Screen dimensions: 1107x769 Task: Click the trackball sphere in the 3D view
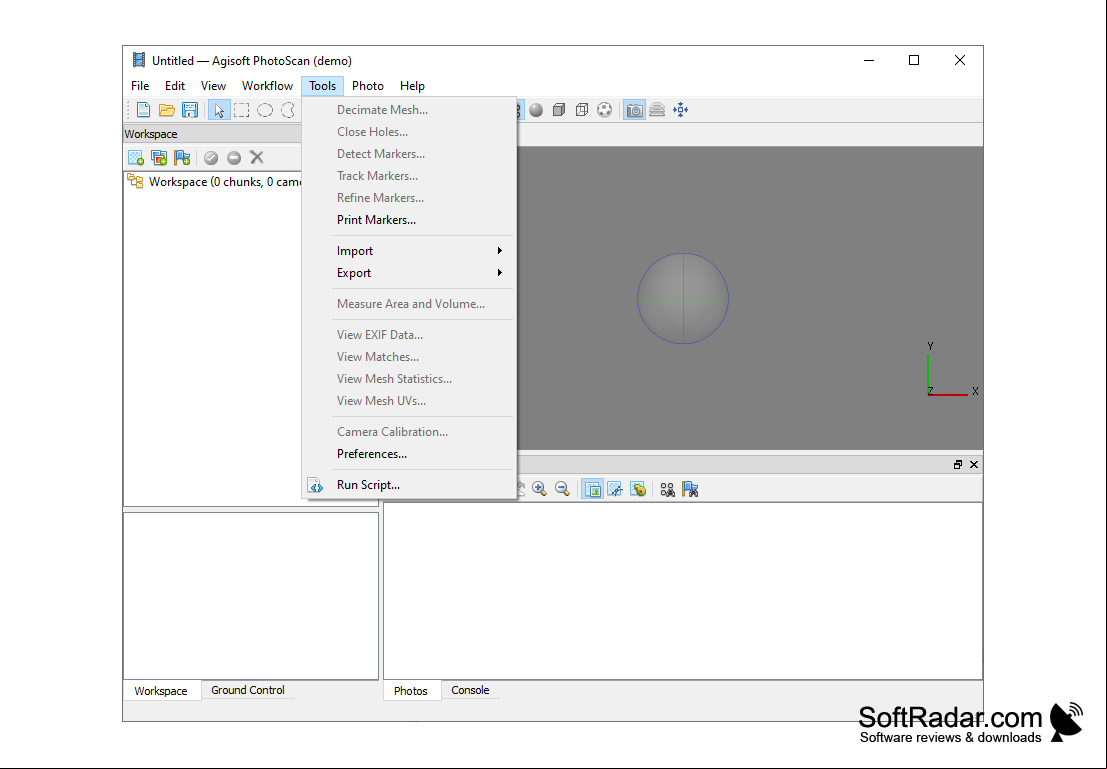point(683,299)
